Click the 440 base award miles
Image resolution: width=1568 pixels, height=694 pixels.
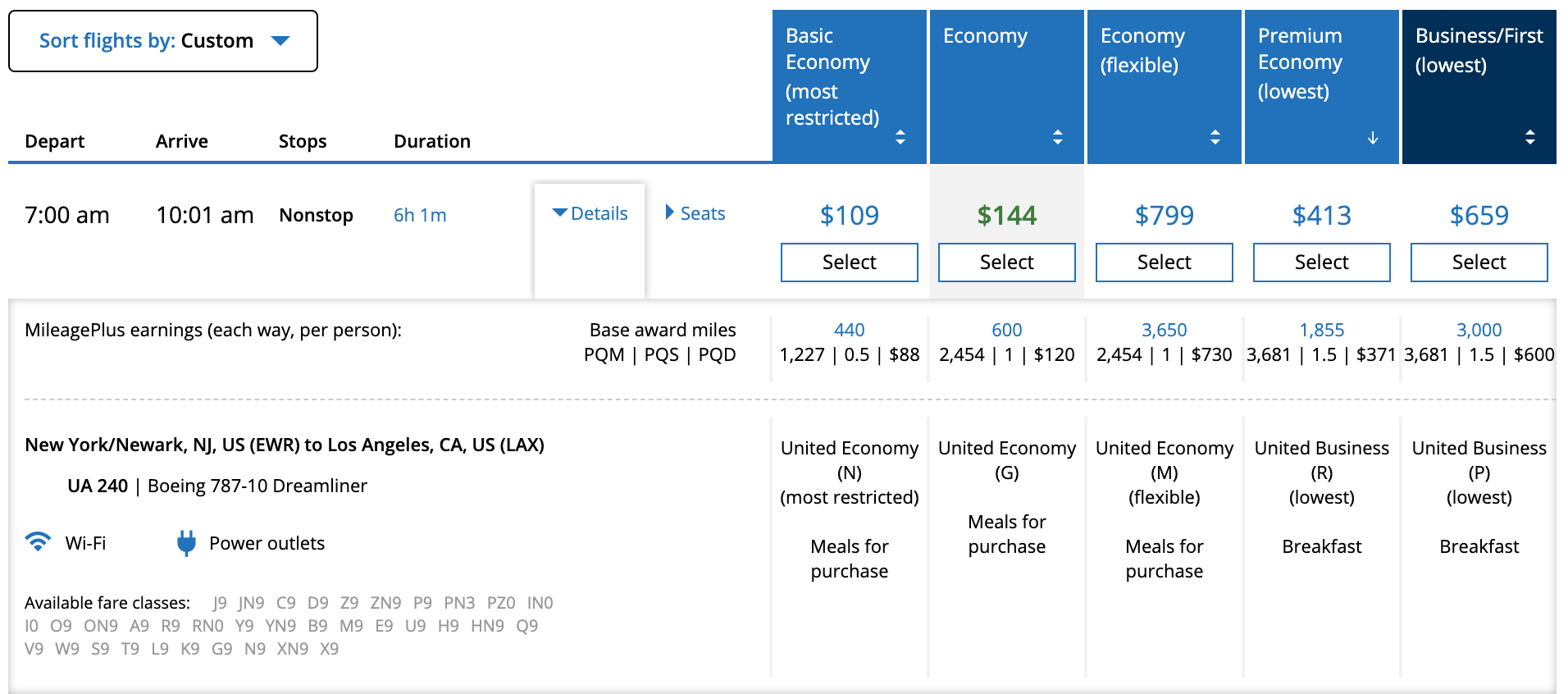point(850,330)
